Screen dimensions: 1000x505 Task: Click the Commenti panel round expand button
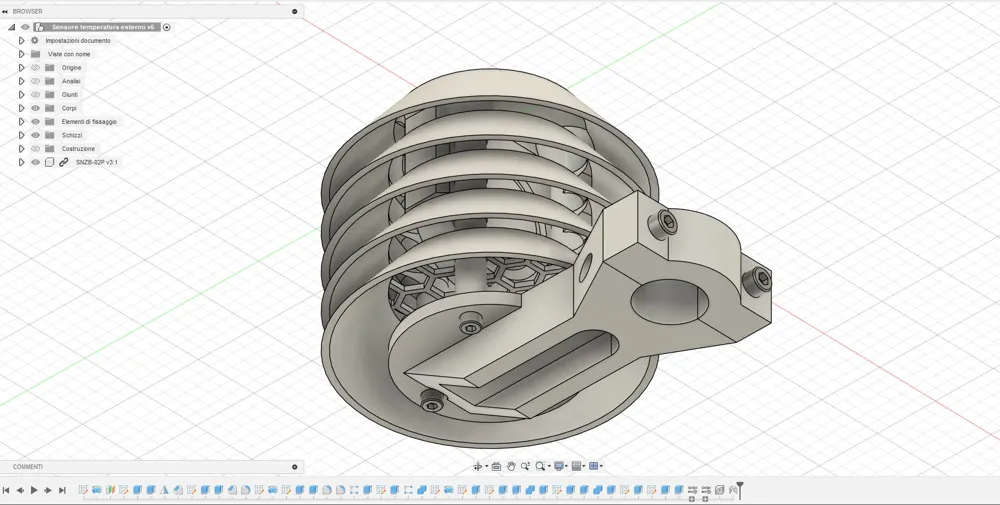tap(295, 467)
